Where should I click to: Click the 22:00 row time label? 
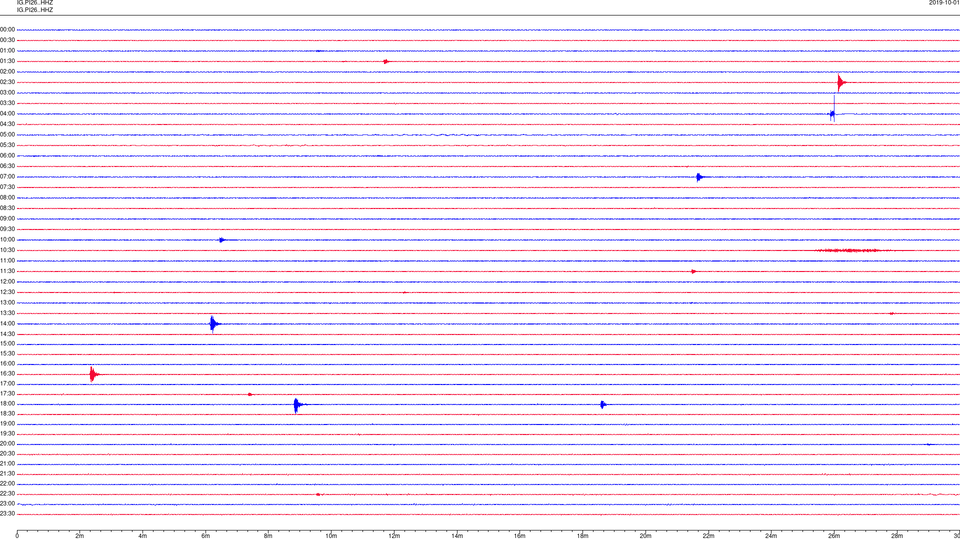click(x=7, y=484)
